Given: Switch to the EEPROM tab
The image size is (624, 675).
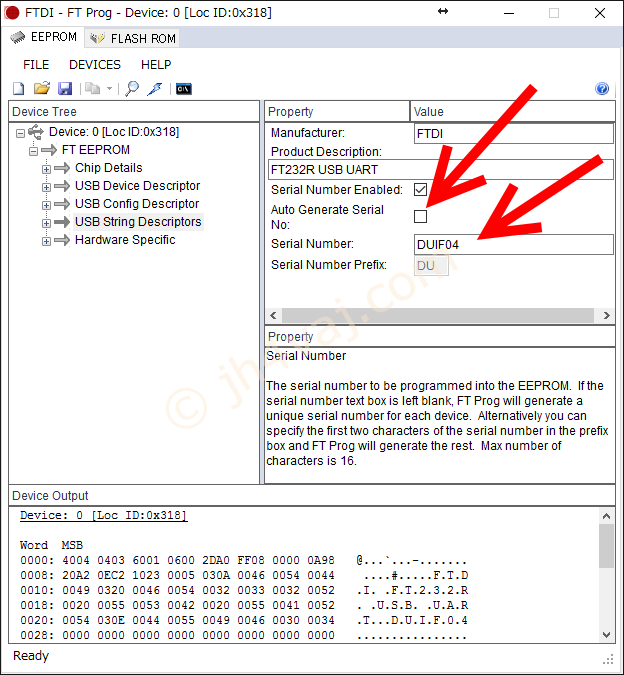Looking at the screenshot, I should 43,37.
